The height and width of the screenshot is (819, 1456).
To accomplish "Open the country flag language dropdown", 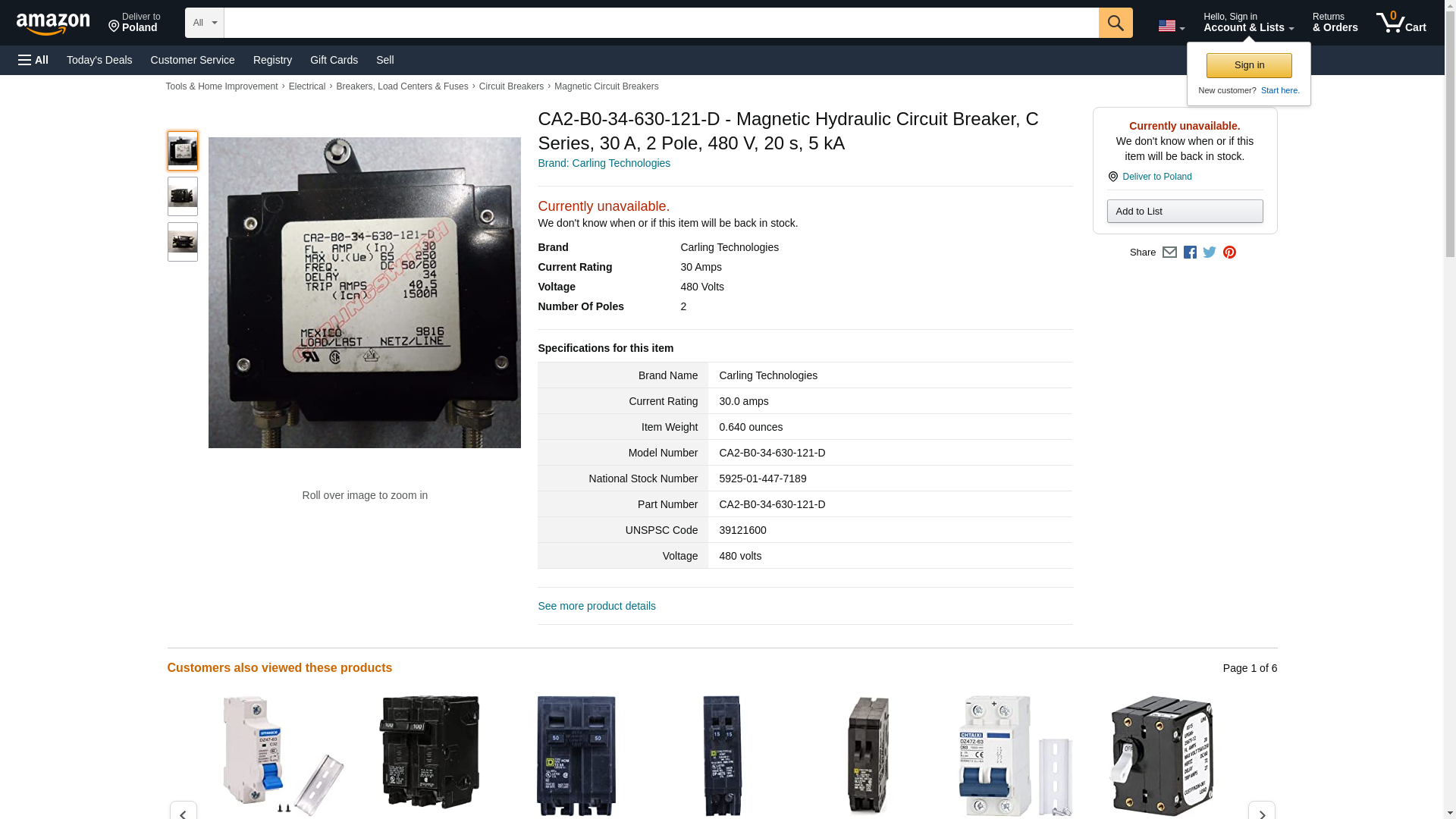I will (1171, 26).
